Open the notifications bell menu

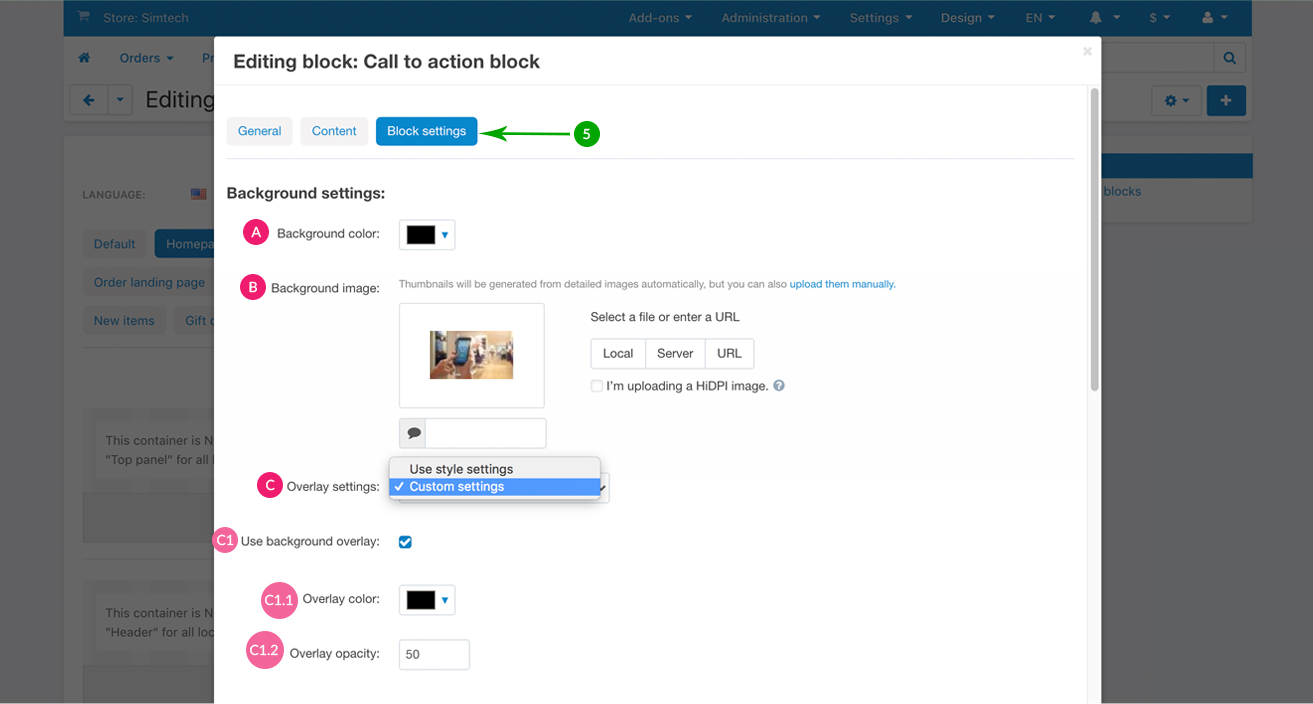pos(1104,18)
